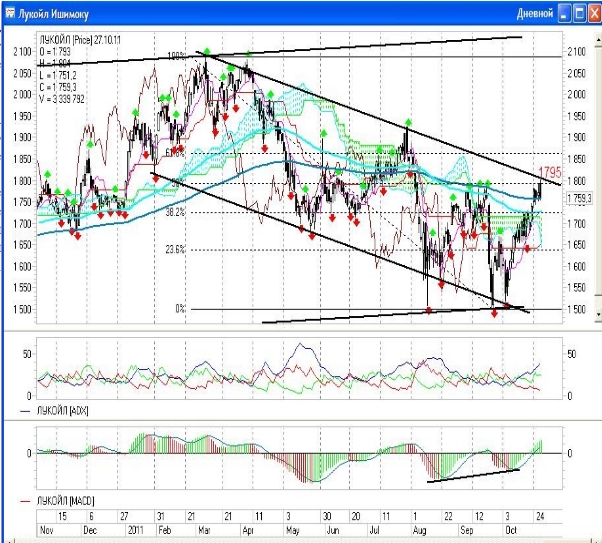The height and width of the screenshot is (543, 602).
Task: Click the 'Aug' month label on time axis
Action: click(419, 530)
